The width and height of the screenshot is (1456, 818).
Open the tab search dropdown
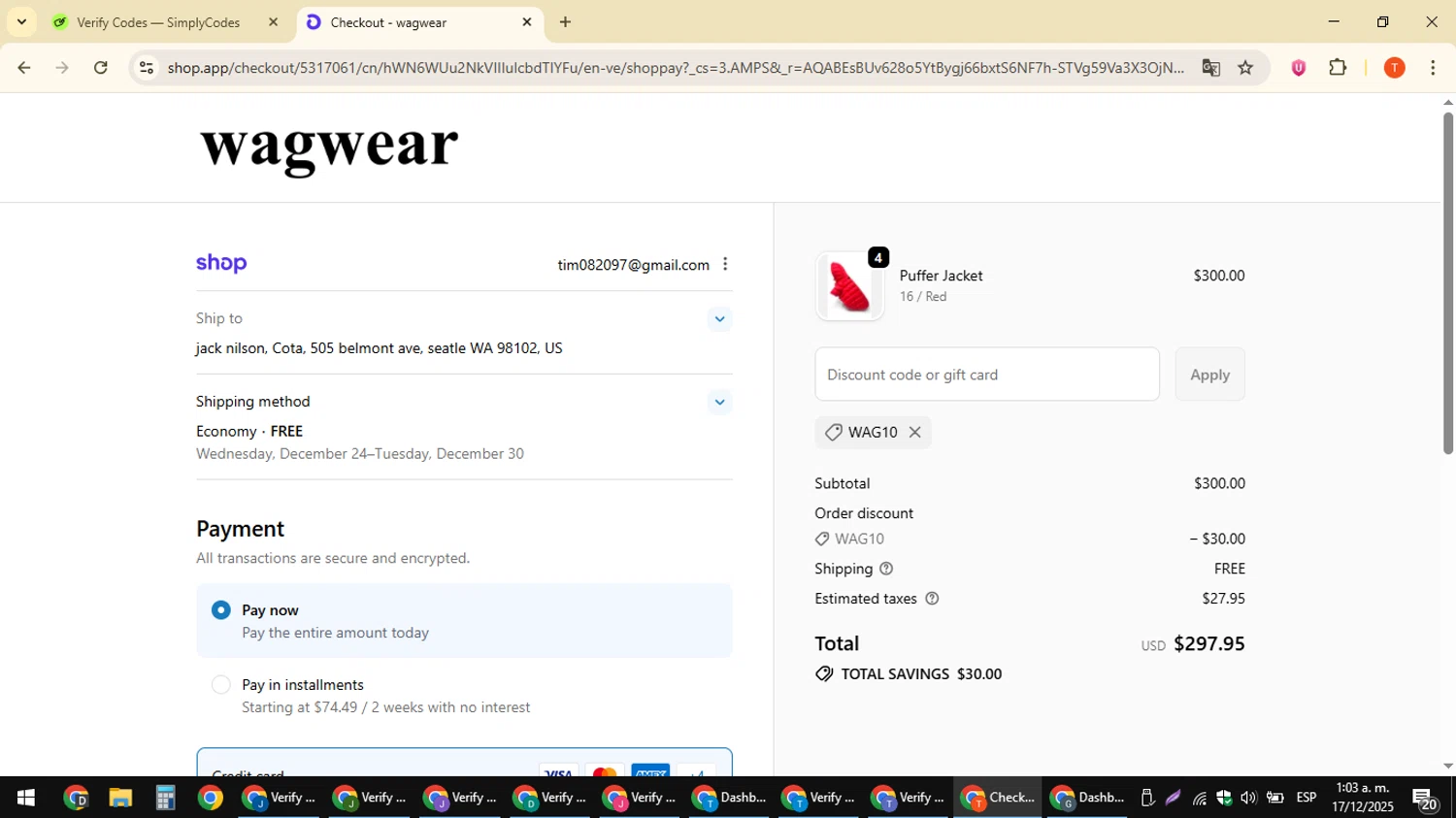coord(21,21)
